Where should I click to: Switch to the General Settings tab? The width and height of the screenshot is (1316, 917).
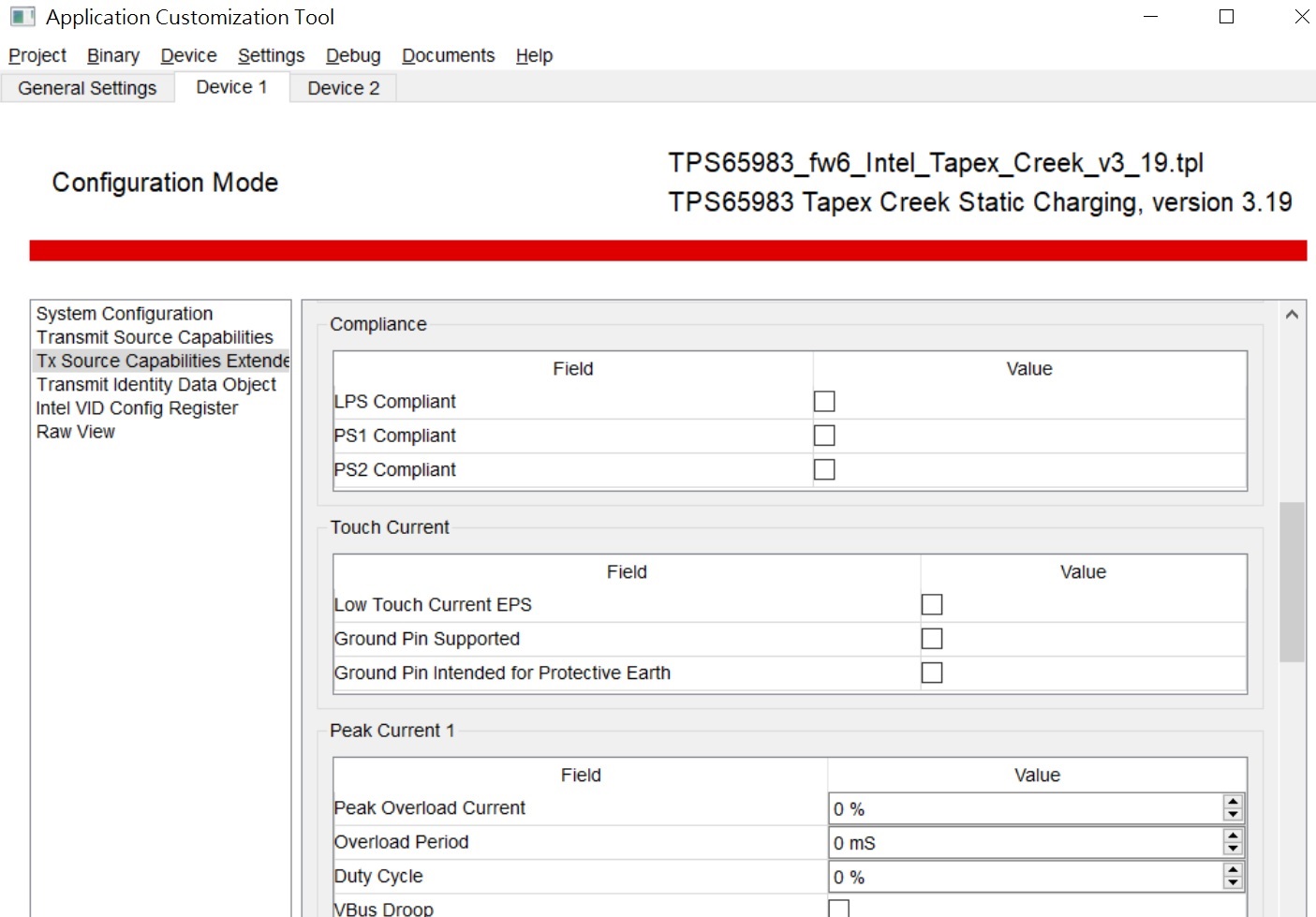[87, 88]
